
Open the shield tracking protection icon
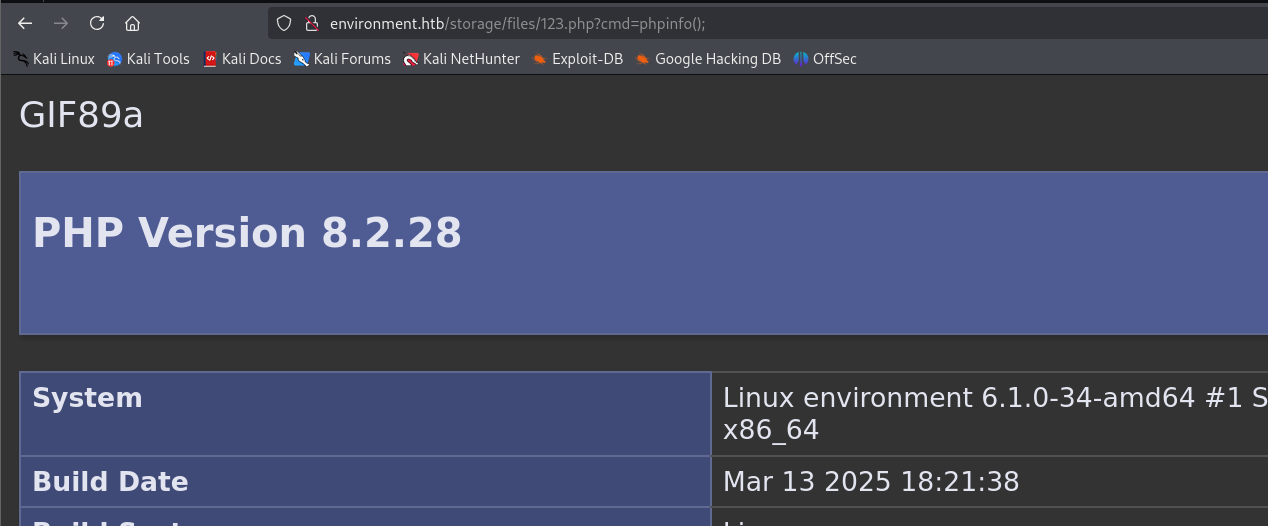pos(284,23)
